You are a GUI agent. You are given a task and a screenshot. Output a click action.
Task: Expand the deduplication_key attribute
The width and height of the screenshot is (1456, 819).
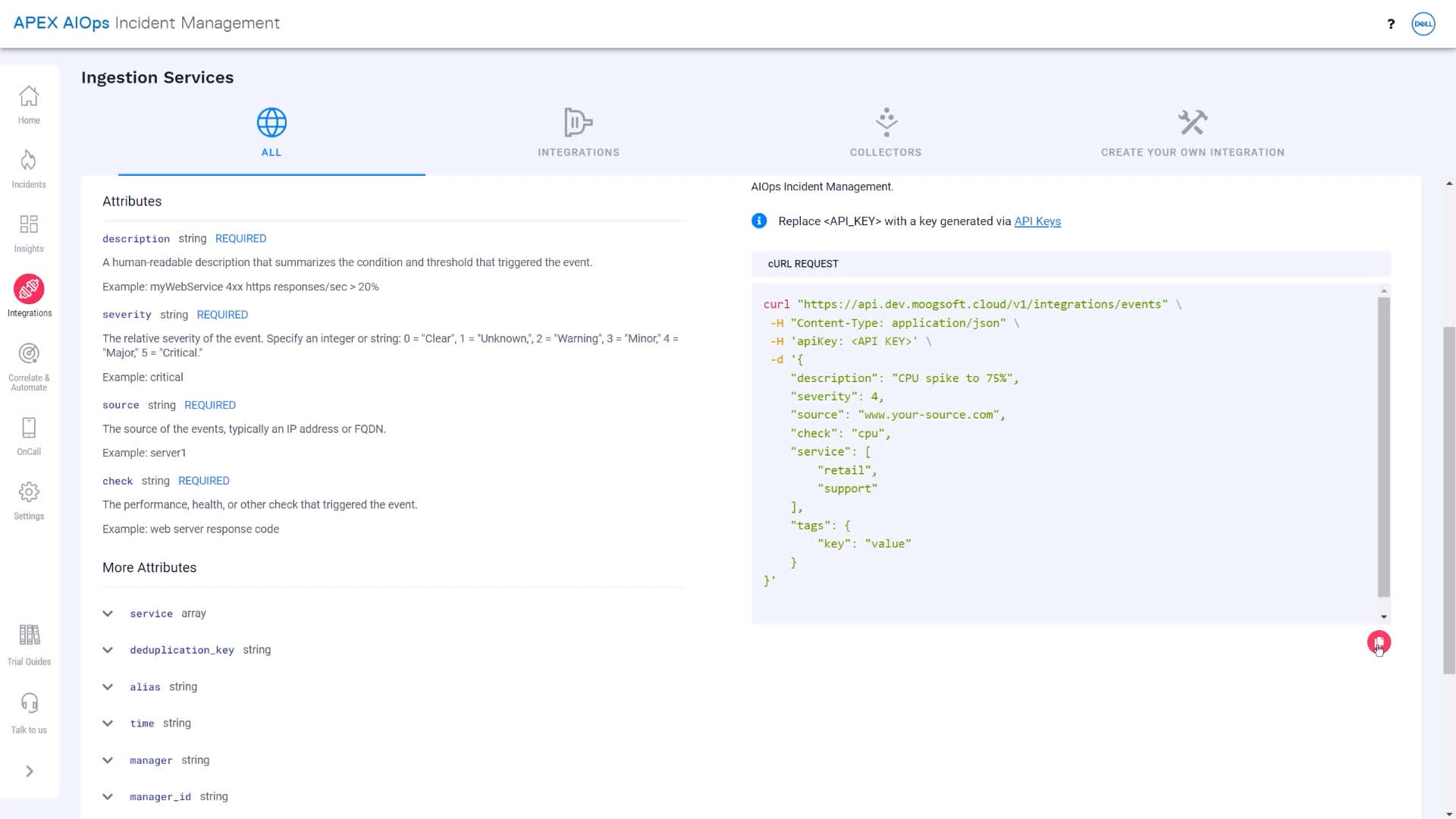(x=108, y=650)
